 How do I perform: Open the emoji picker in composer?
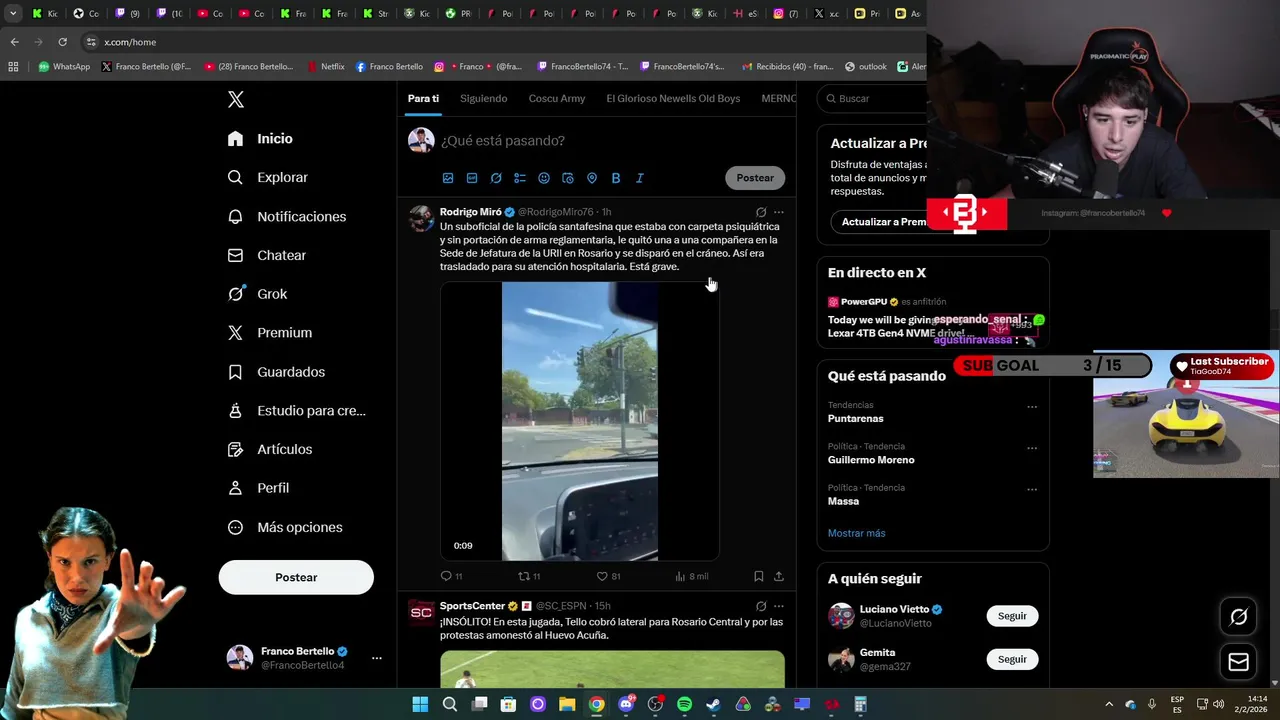(x=544, y=178)
